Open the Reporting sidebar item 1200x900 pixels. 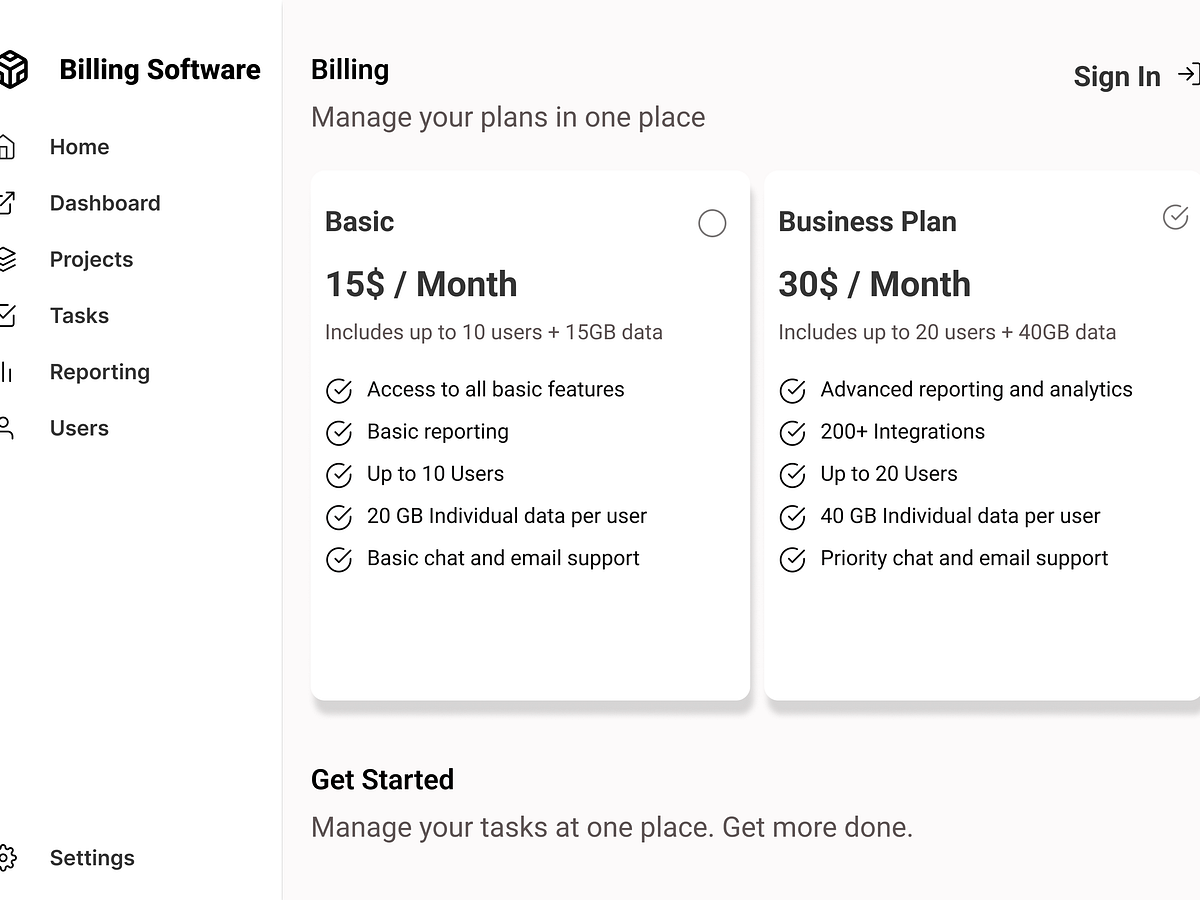point(100,372)
